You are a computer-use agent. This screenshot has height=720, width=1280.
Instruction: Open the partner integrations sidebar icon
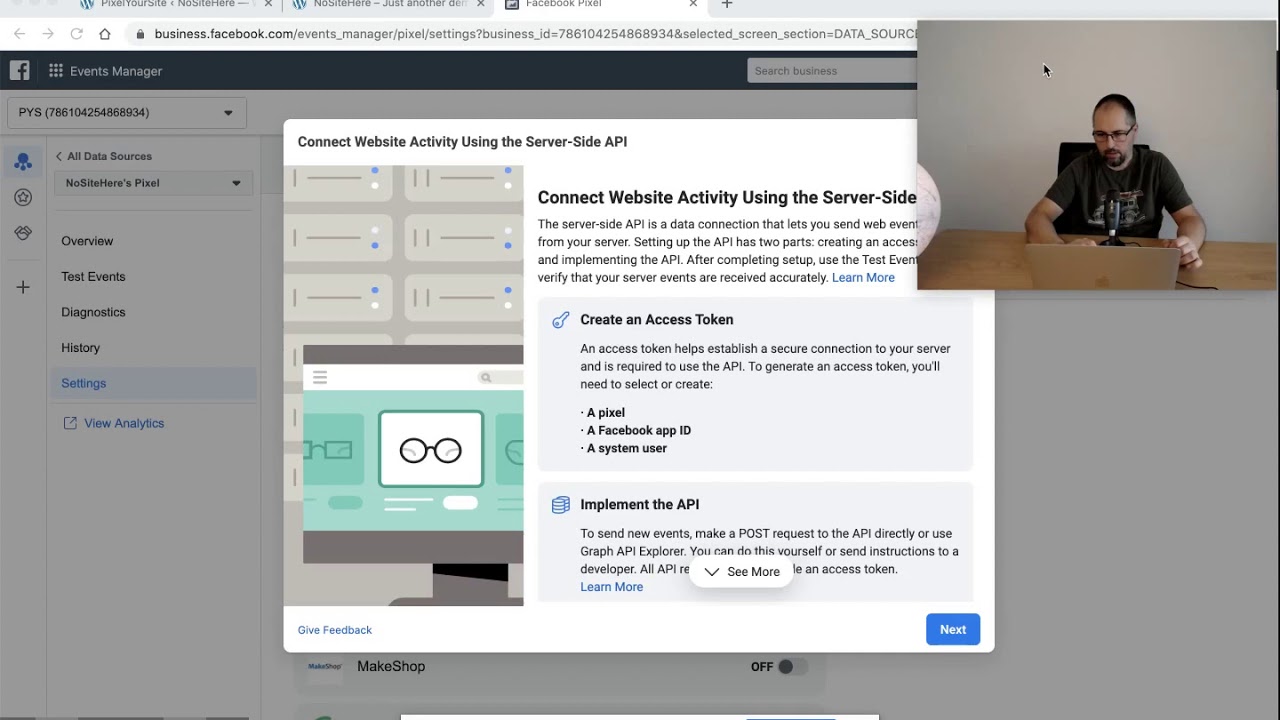(x=23, y=233)
